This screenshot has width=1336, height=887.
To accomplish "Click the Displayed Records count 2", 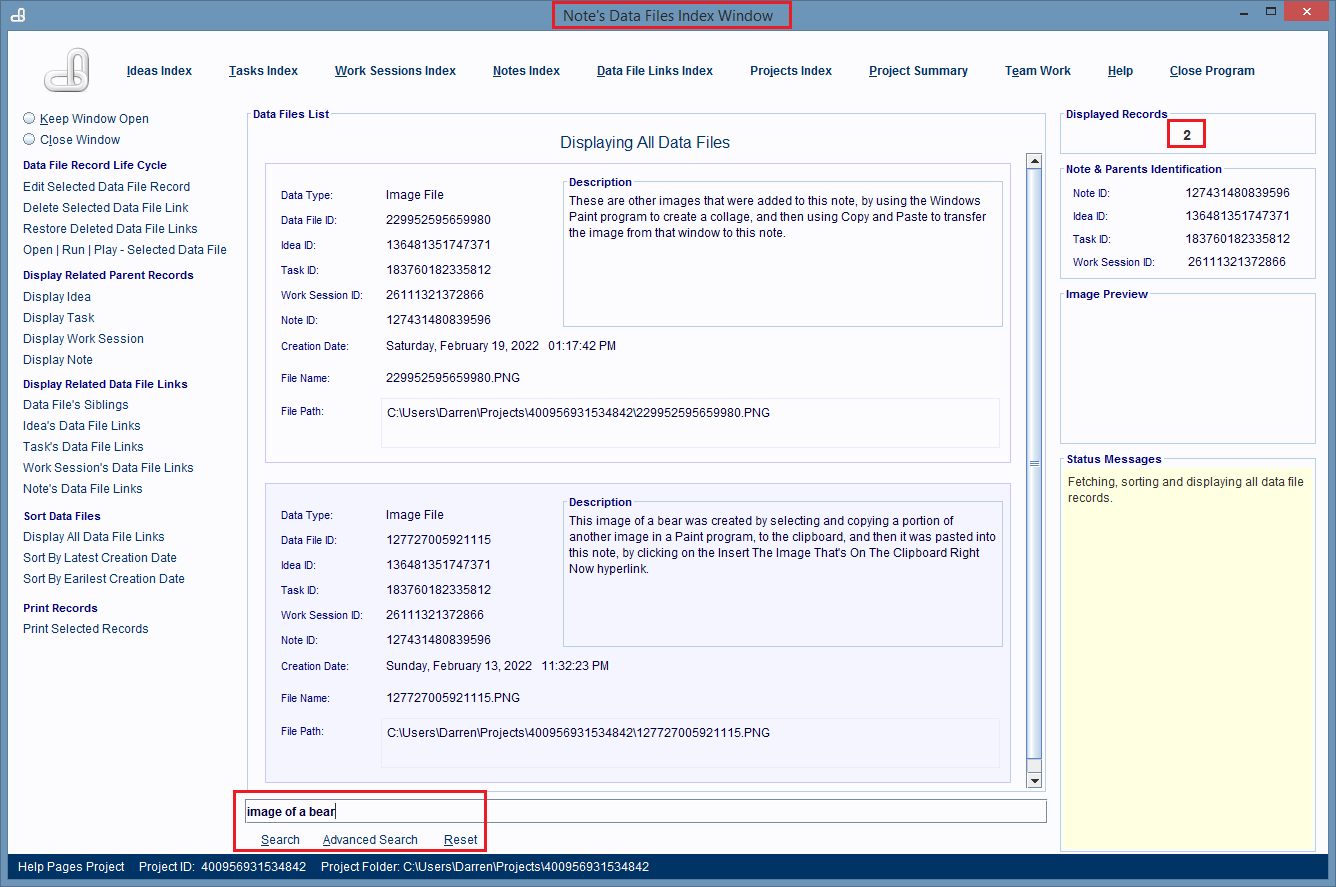I will point(1187,134).
